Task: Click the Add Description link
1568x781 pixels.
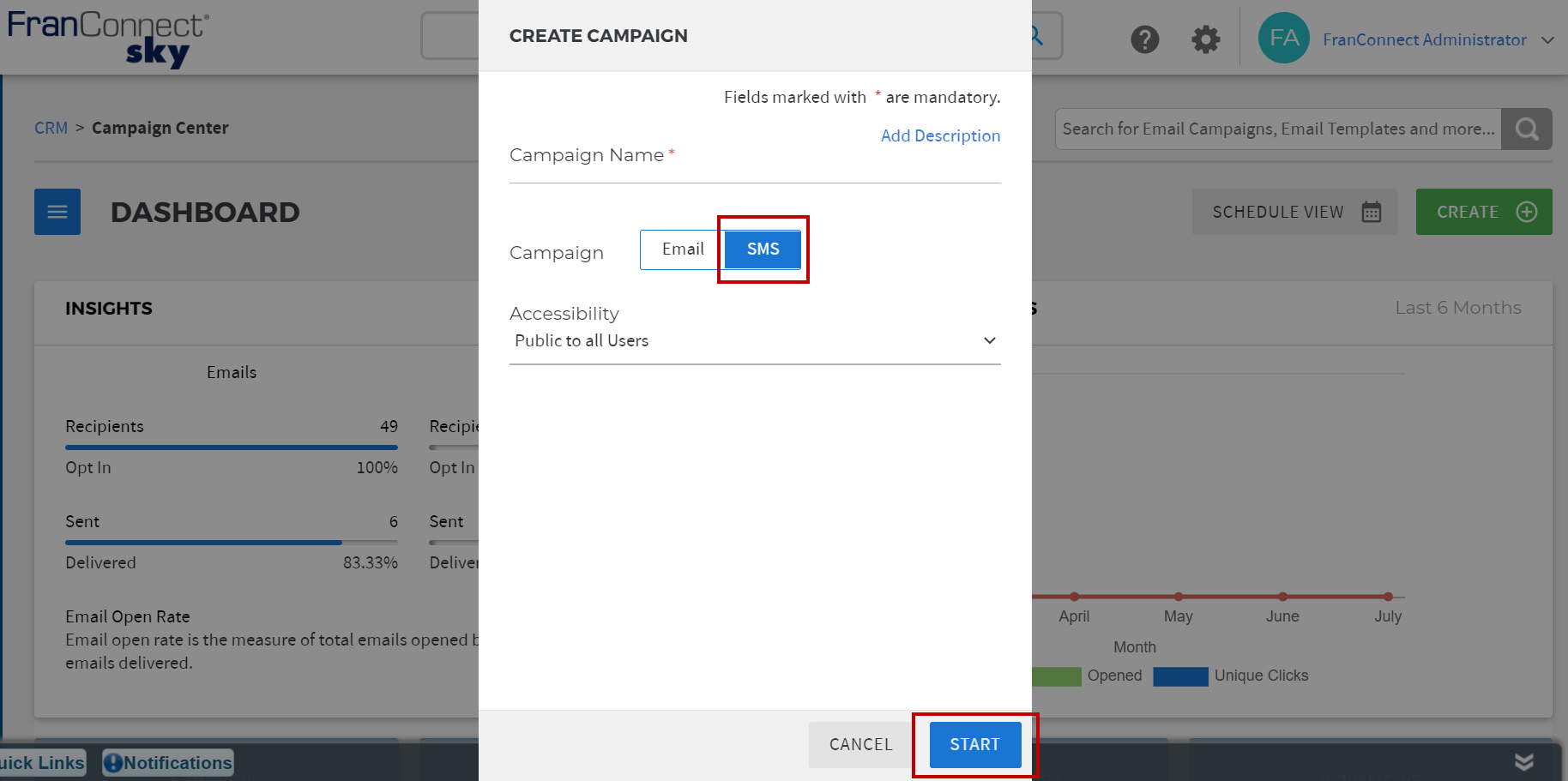Action: pyautogui.click(x=940, y=136)
